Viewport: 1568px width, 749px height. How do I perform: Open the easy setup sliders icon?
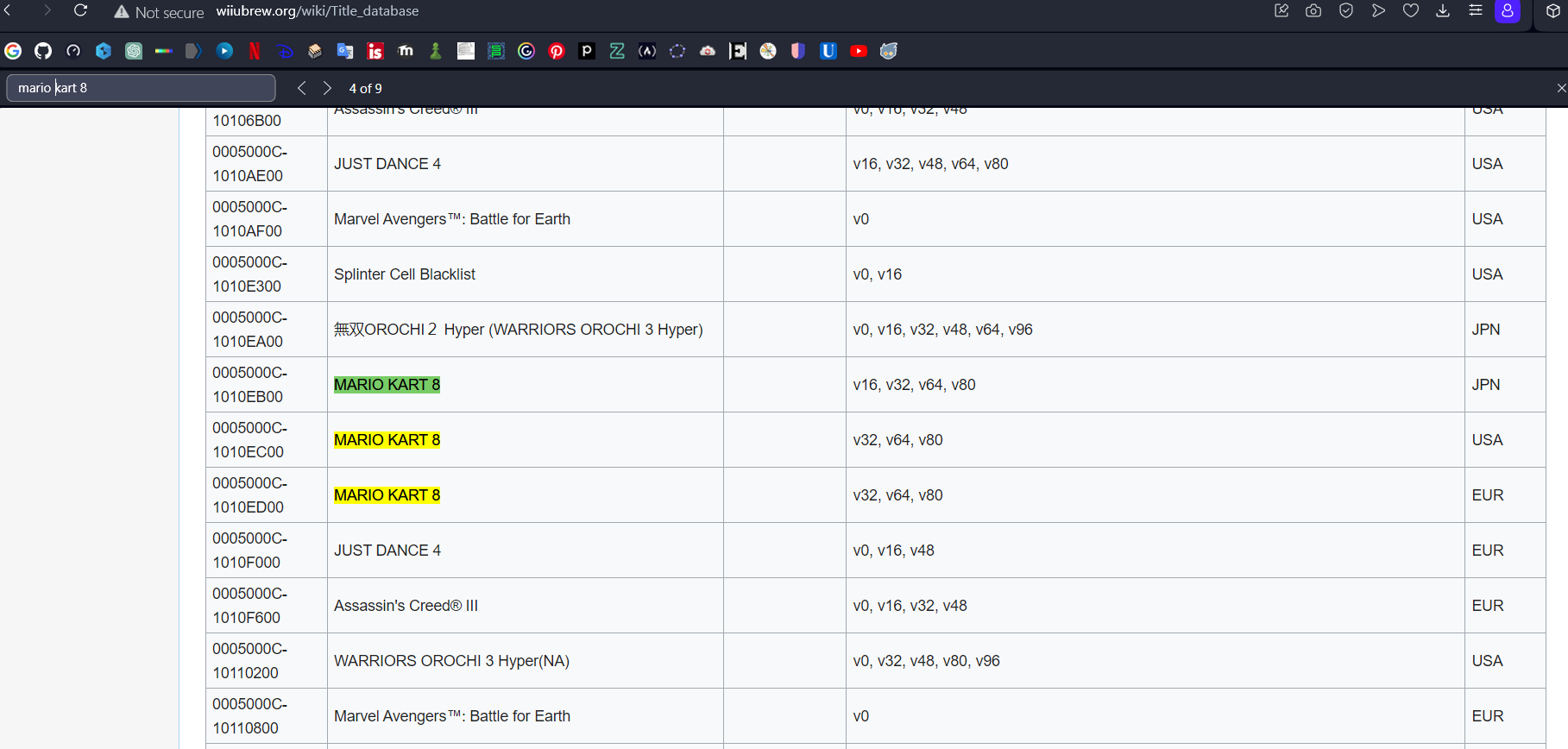click(1476, 11)
